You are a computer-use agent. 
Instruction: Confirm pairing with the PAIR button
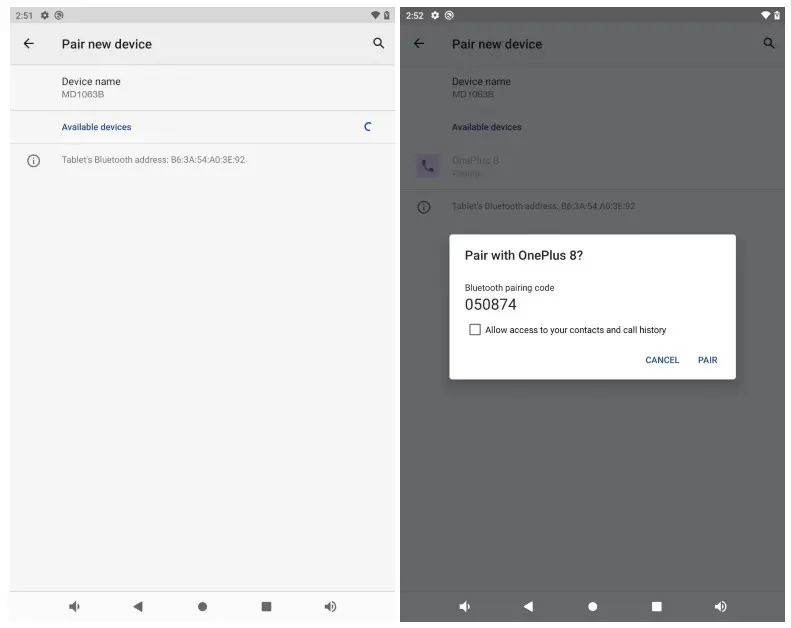707,360
